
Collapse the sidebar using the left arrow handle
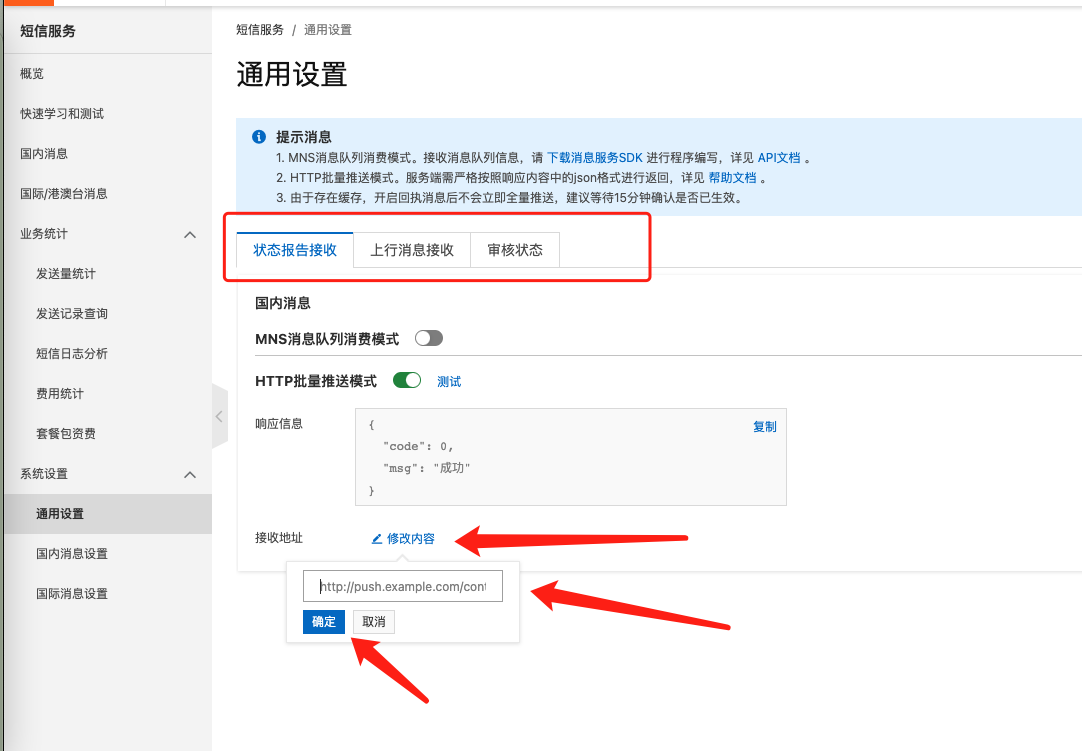point(219,416)
